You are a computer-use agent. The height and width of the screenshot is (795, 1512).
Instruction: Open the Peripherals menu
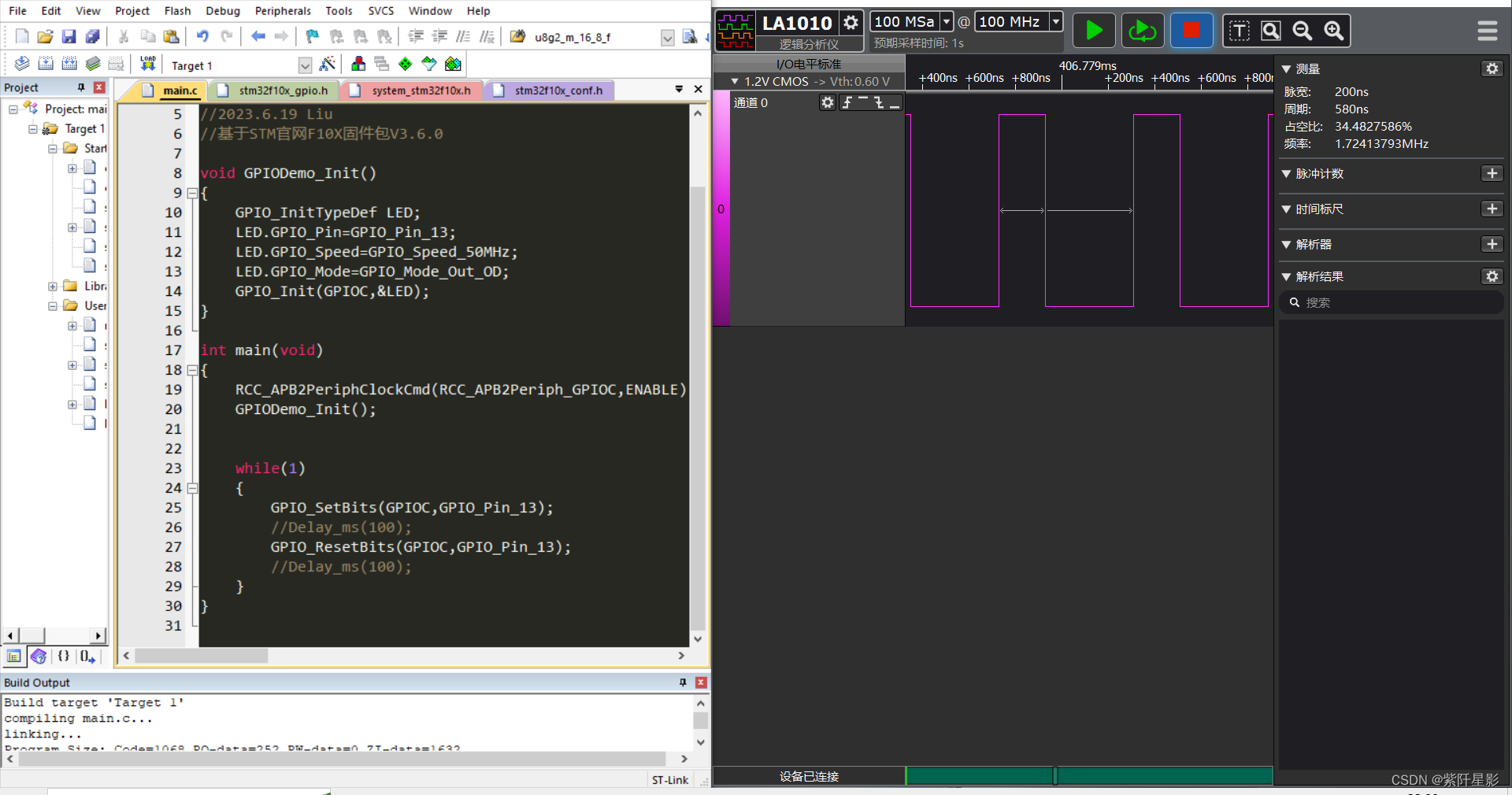pyautogui.click(x=283, y=11)
